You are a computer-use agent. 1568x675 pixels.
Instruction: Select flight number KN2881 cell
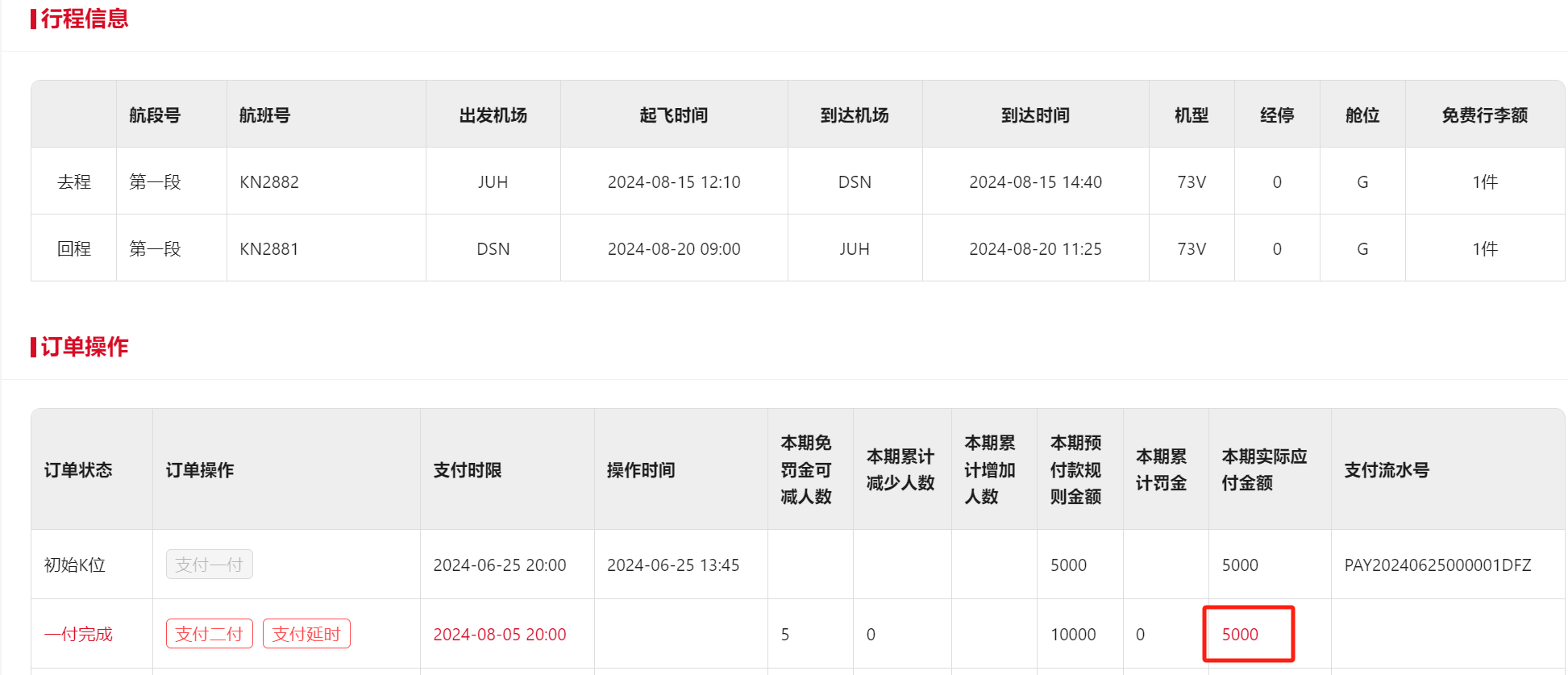pyautogui.click(x=269, y=249)
